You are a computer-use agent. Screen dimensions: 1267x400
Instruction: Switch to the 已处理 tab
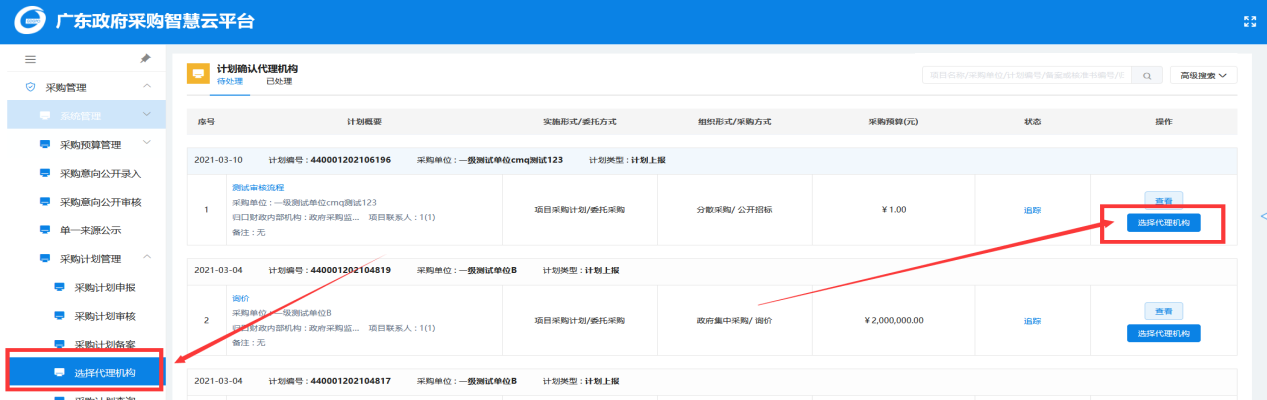279,82
